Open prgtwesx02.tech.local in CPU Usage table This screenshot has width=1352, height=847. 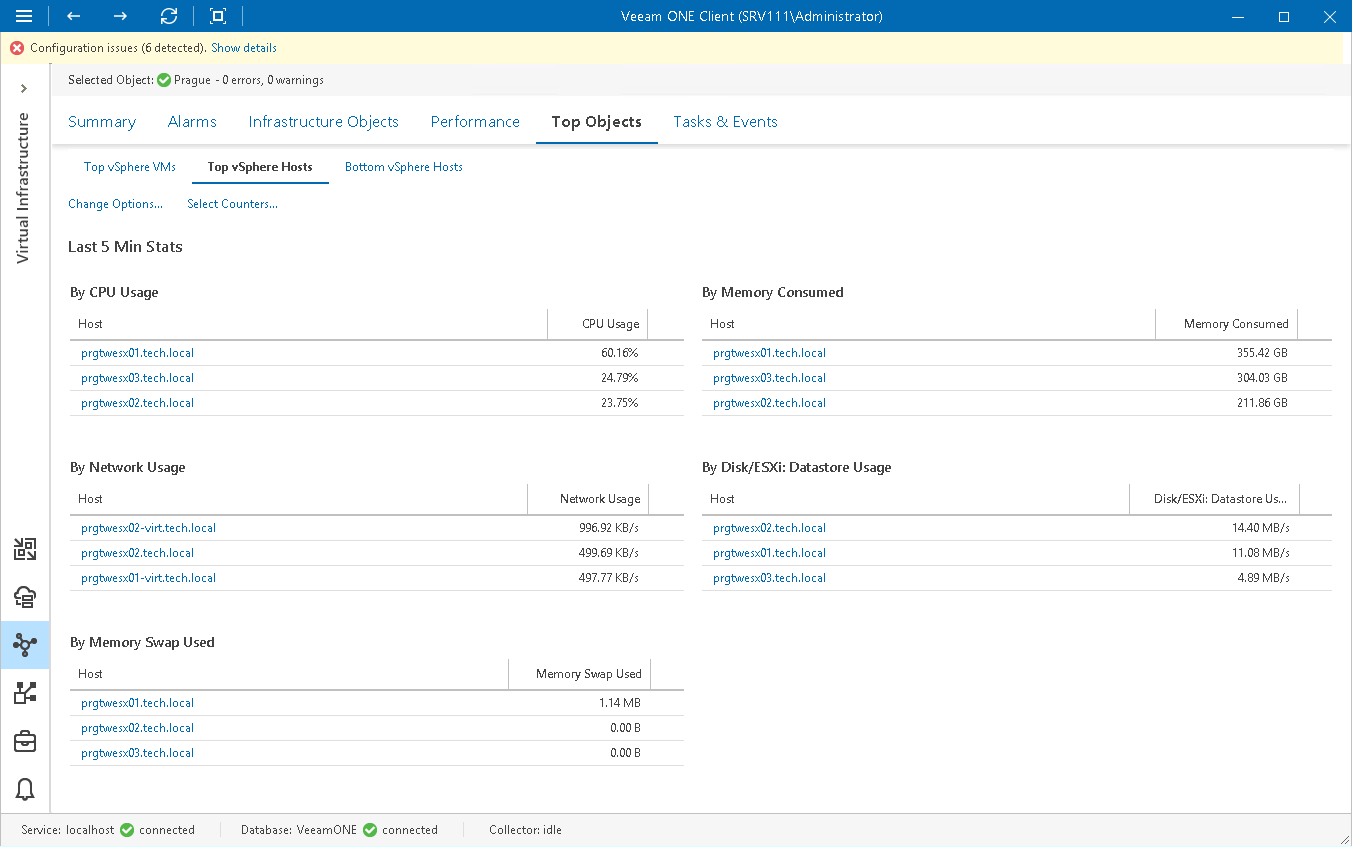point(137,403)
